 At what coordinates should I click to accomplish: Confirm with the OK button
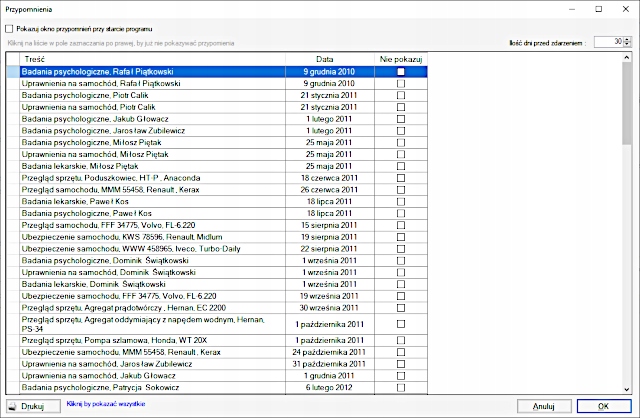pos(604,406)
